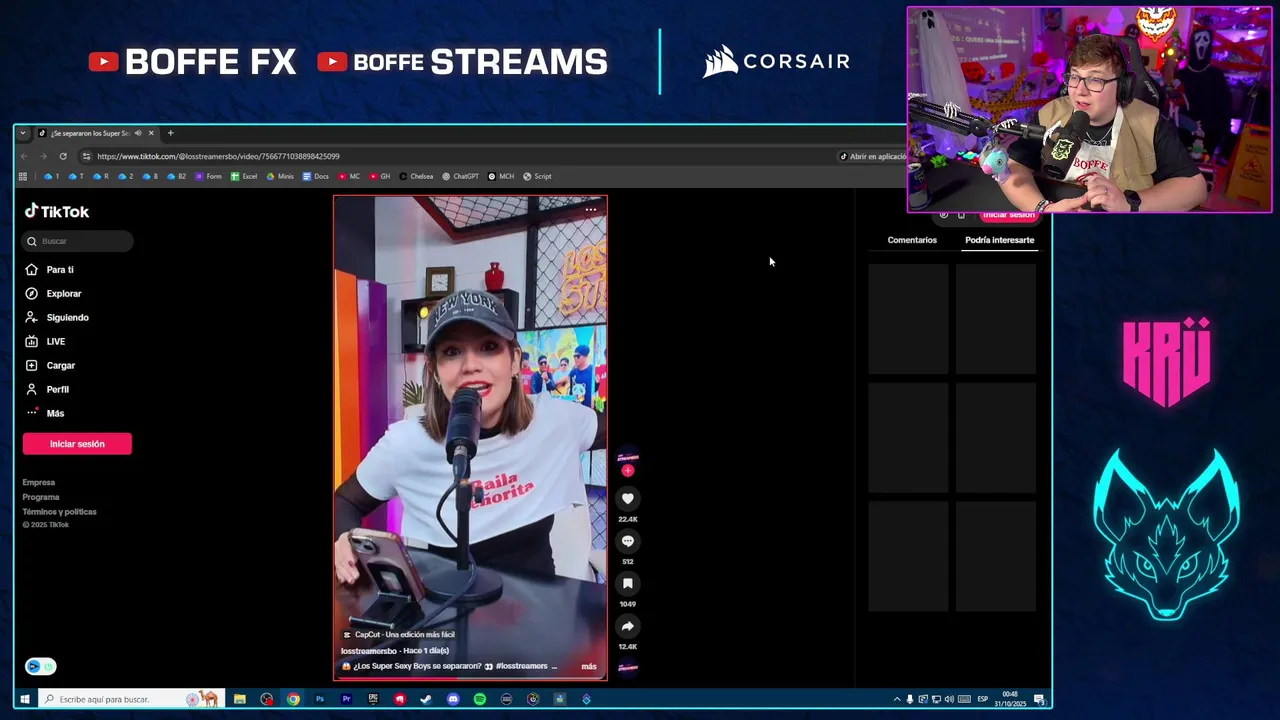This screenshot has width=1280, height=720.
Task: Open the Minis Drive bookmark
Action: pyautogui.click(x=280, y=176)
